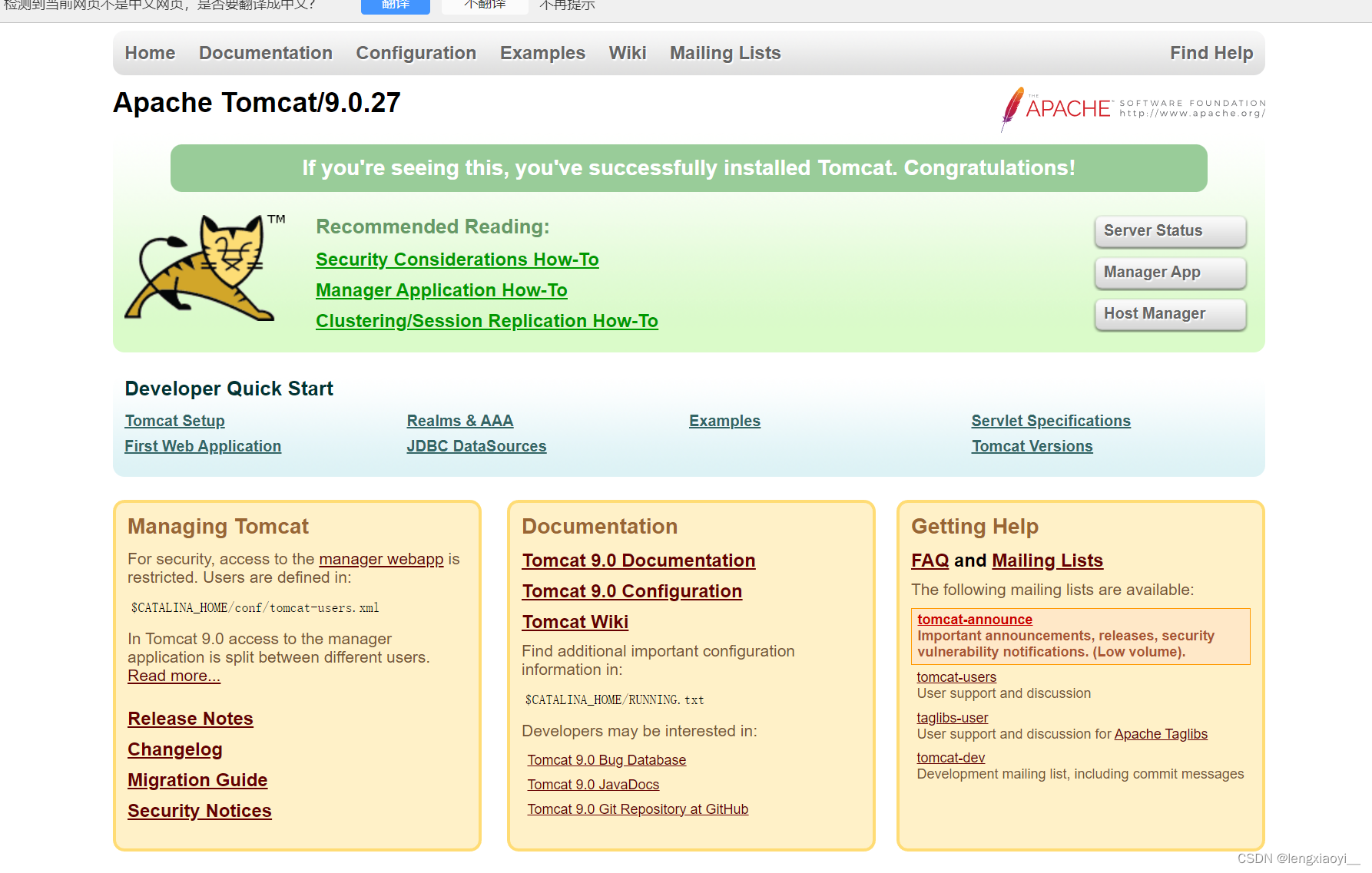The image size is (1372, 873).
Task: Open Clustering/Session Replication How-To link
Action: (x=487, y=321)
